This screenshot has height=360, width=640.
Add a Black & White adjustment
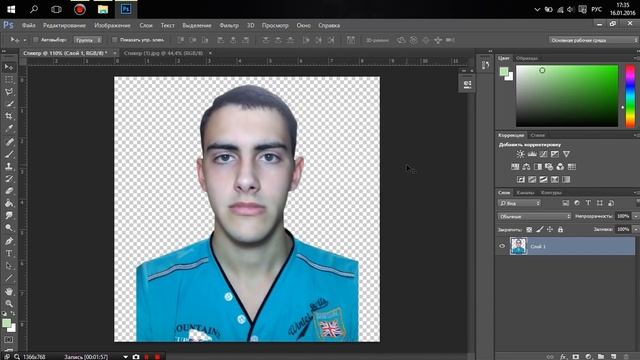coord(538,167)
